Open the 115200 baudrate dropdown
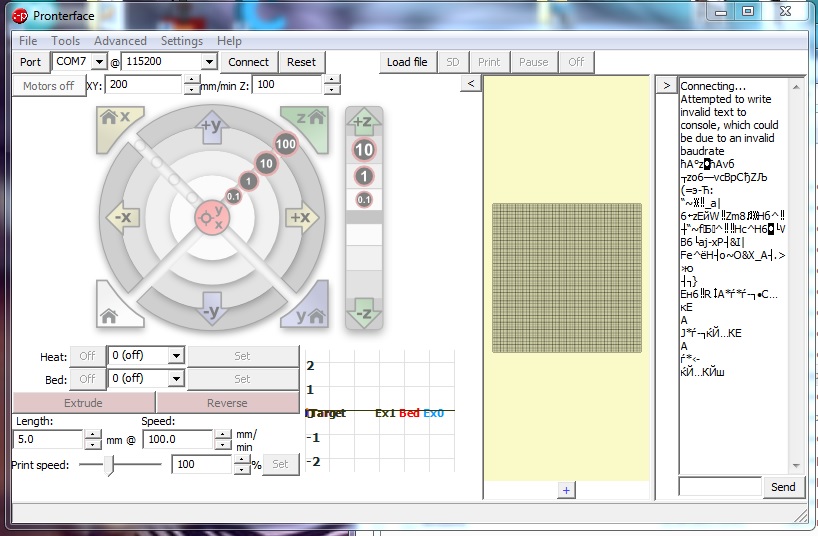Viewport: 818px width, 536px height. [208, 62]
